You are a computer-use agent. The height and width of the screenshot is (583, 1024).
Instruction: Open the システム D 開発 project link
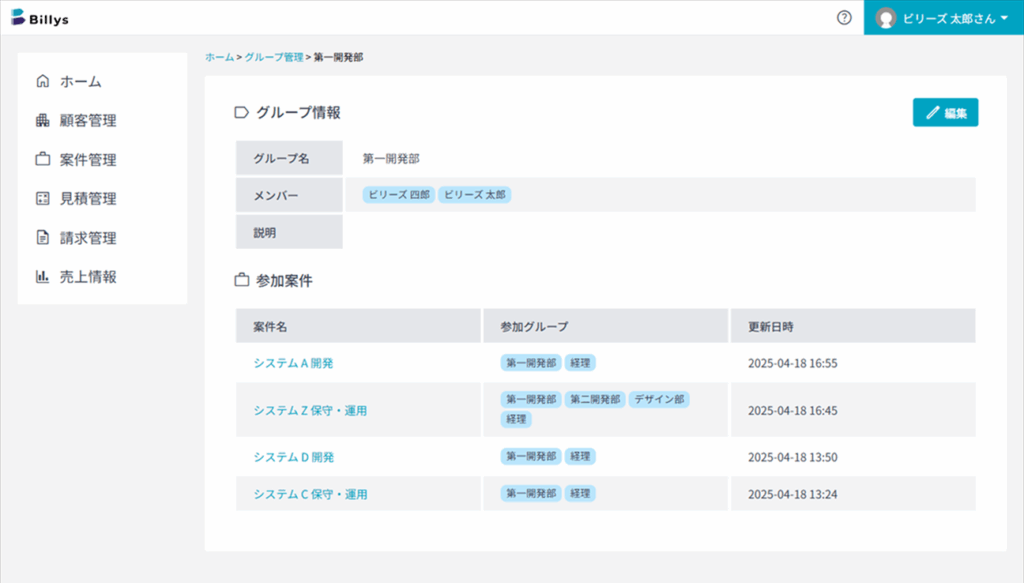click(293, 457)
